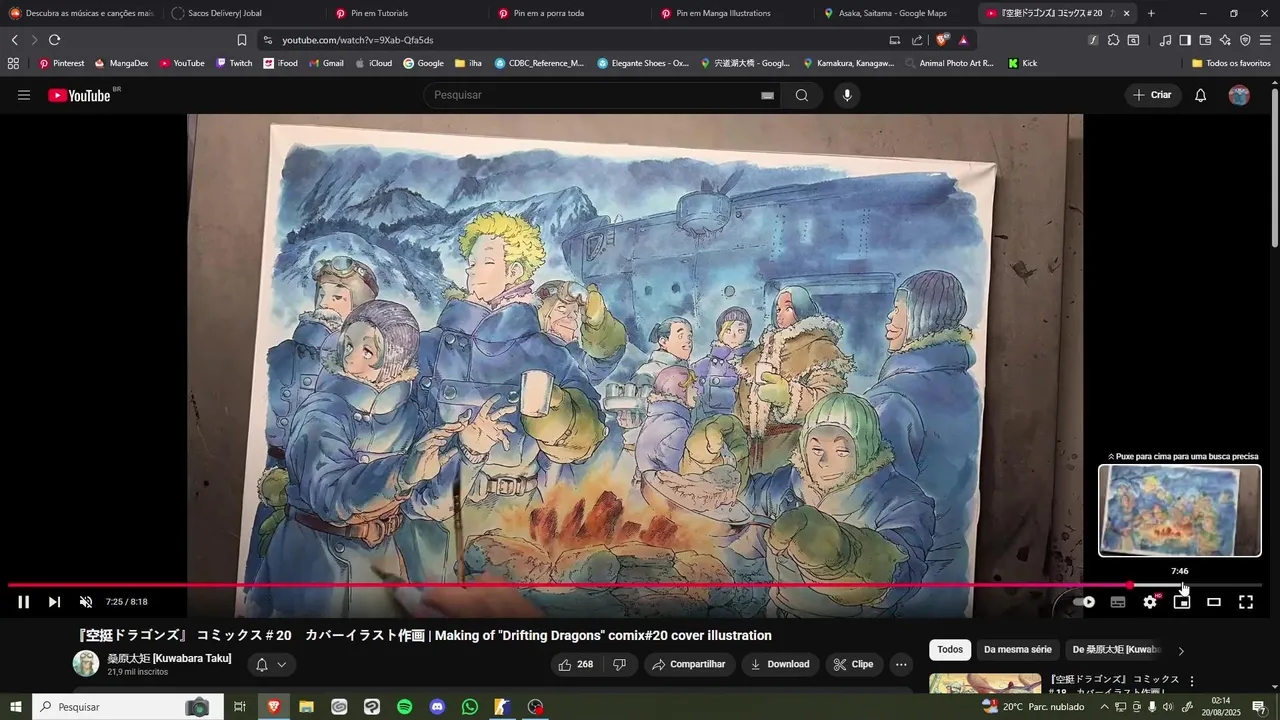Open the Kick bookmark

click(x=1023, y=63)
